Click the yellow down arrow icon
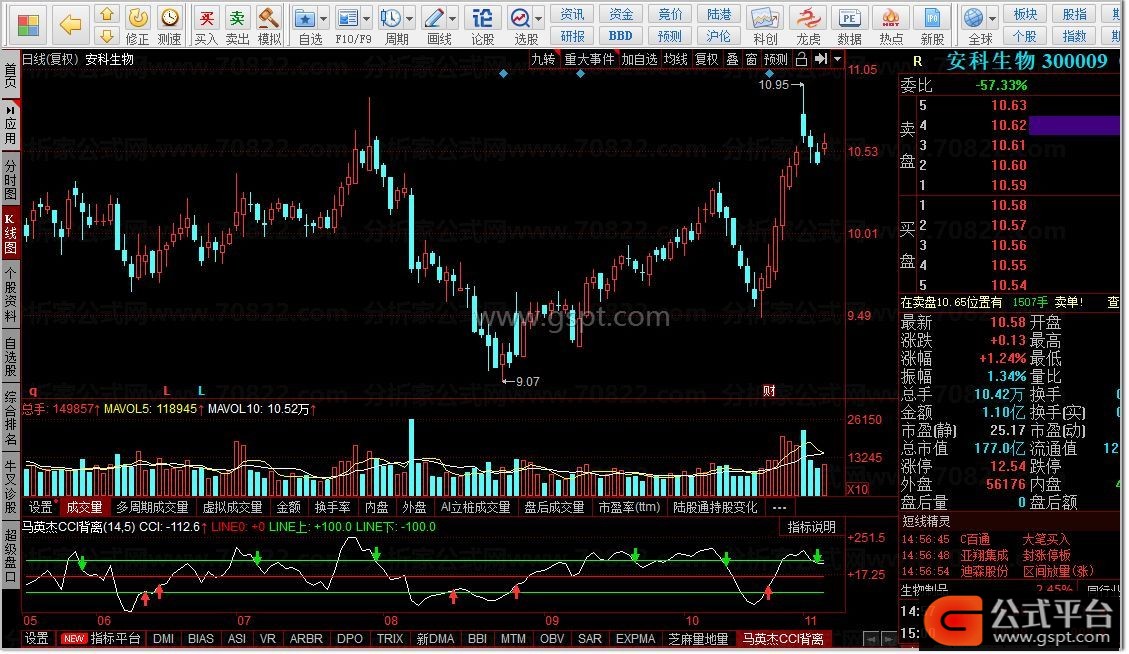This screenshot has height=654, width=1129. 107,35
